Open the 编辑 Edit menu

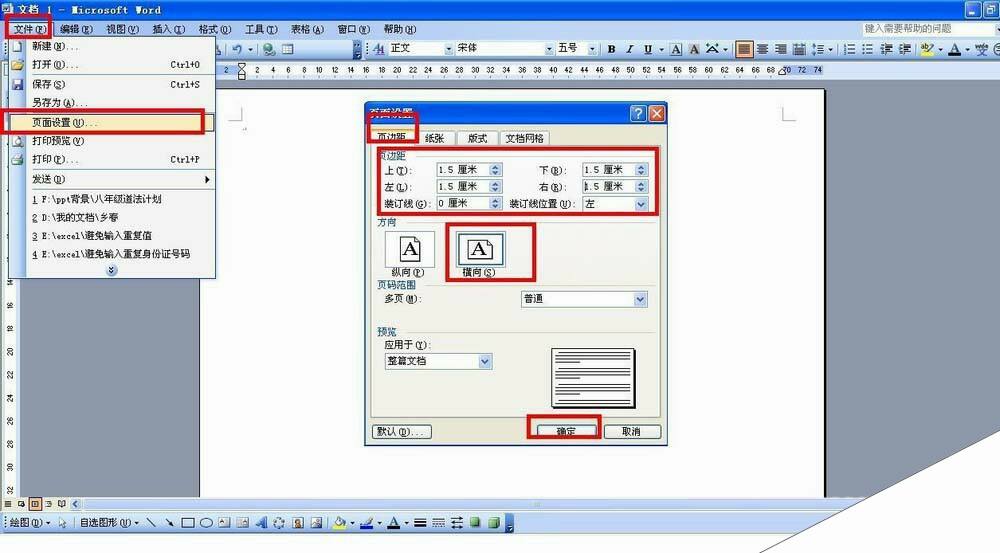tap(76, 29)
